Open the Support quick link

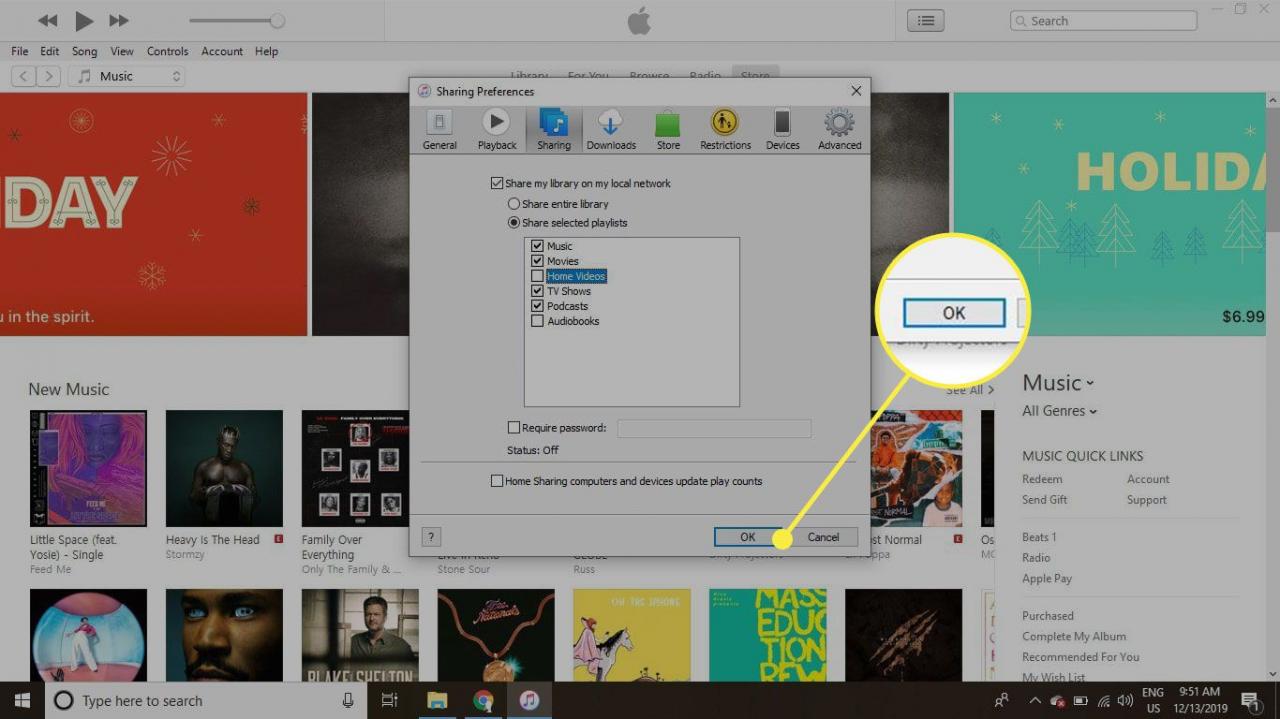tap(1147, 500)
